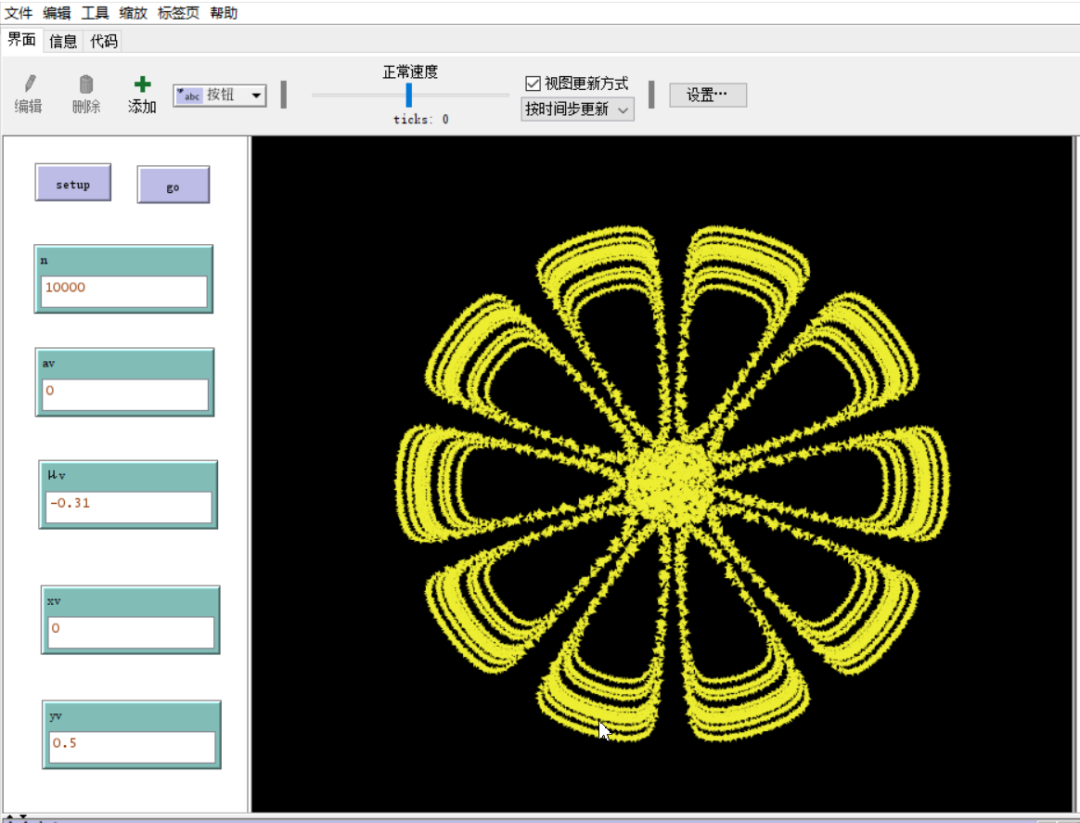
Task: Switch to the 代码 tab
Action: [104, 41]
